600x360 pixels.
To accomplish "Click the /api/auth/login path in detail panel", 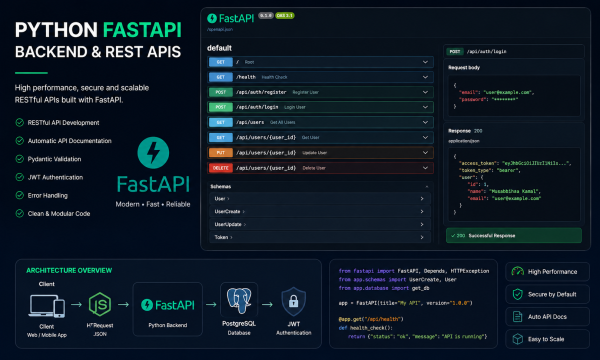I will (x=486, y=51).
